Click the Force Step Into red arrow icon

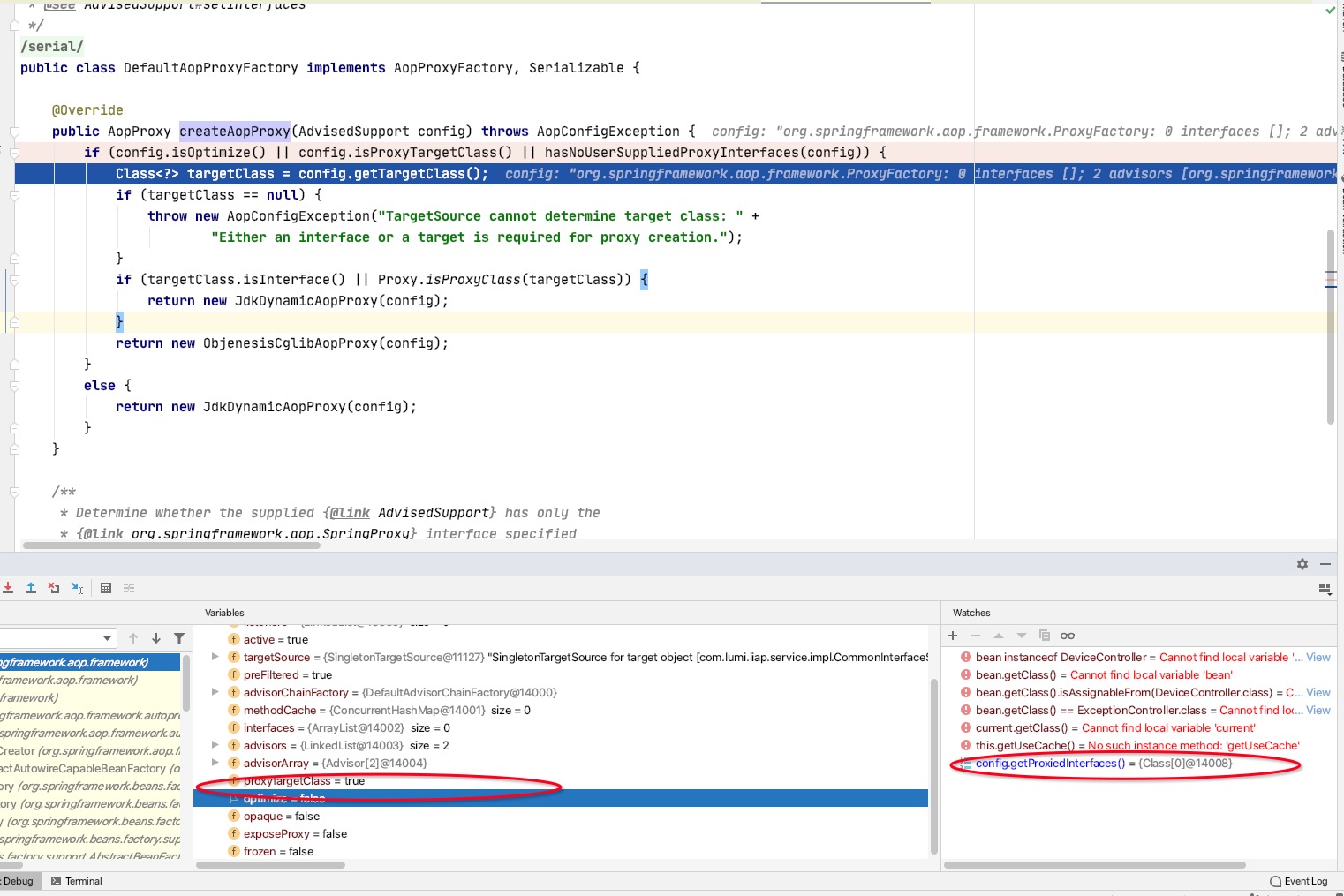(8, 588)
